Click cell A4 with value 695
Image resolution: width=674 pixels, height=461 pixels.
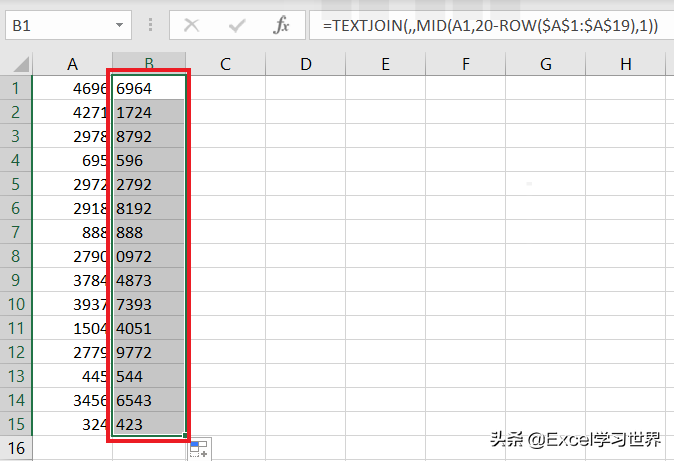72,160
